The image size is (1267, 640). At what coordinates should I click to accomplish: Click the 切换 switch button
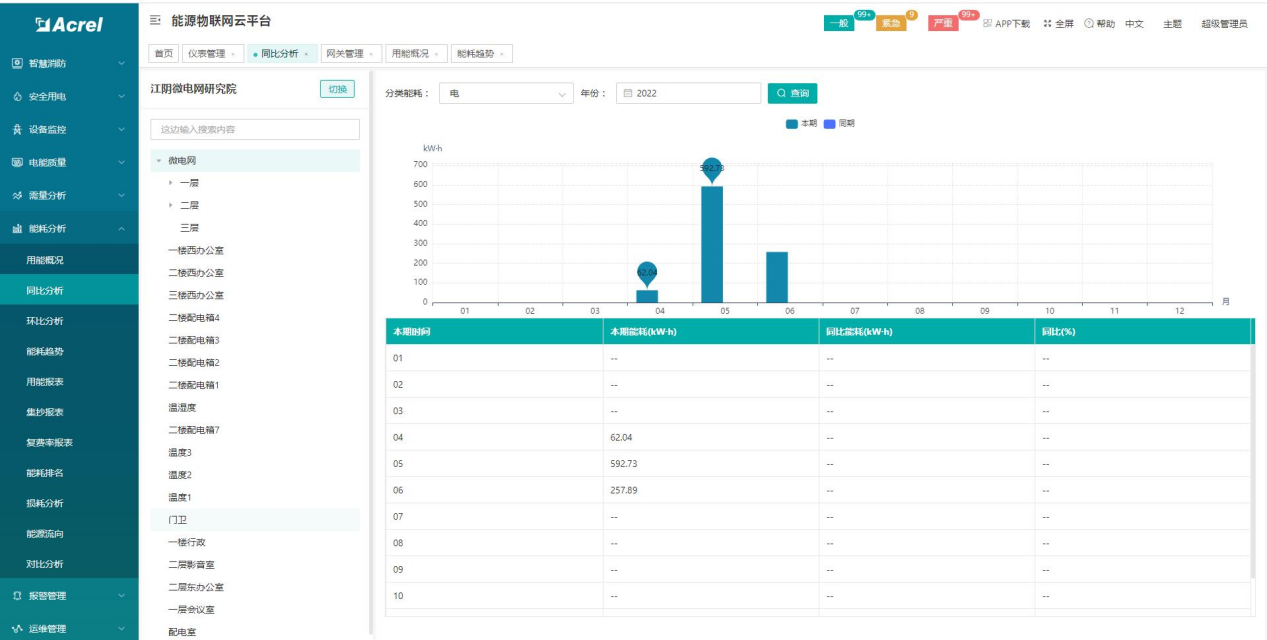click(x=337, y=89)
